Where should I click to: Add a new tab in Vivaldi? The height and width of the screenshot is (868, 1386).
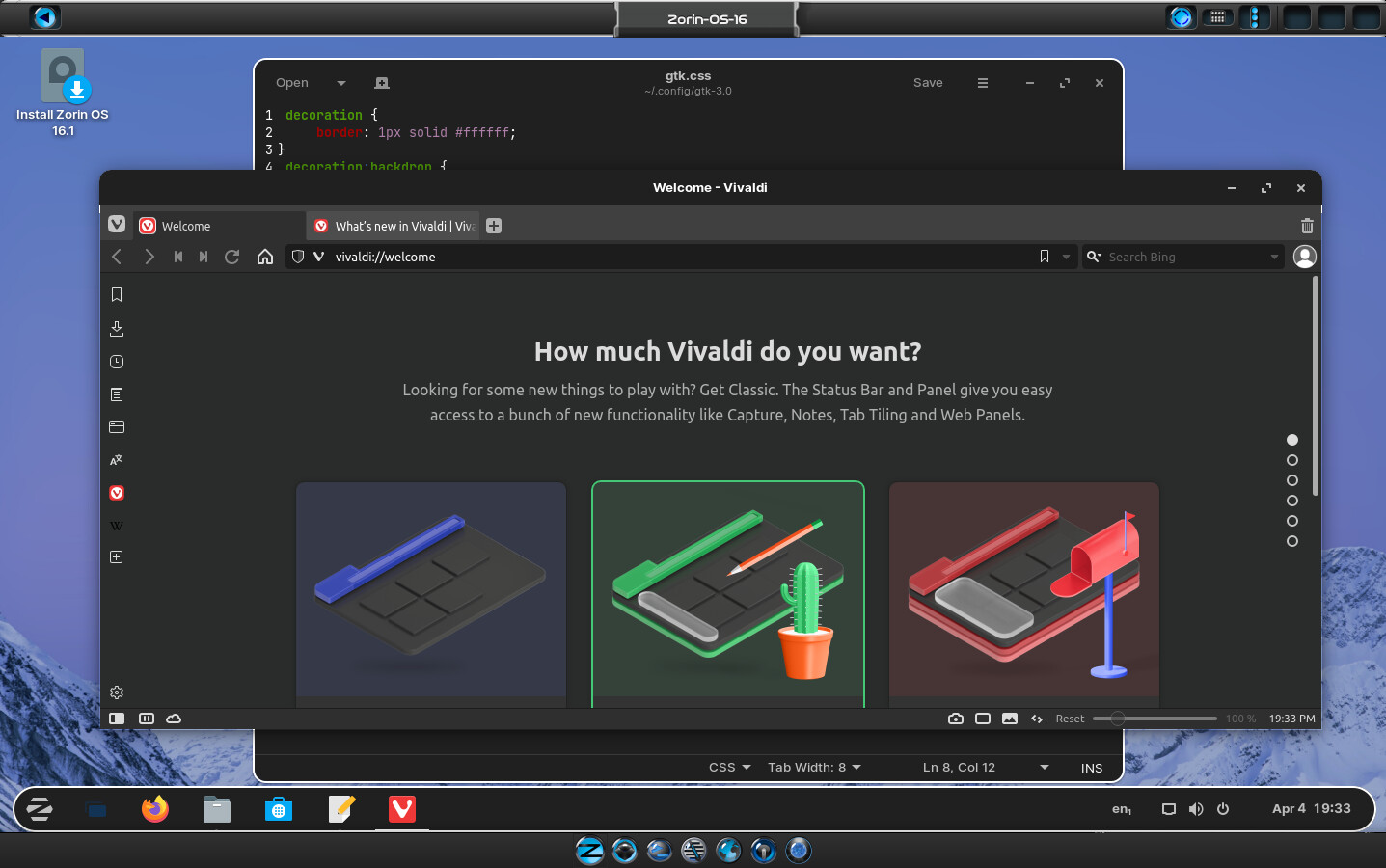(x=494, y=226)
